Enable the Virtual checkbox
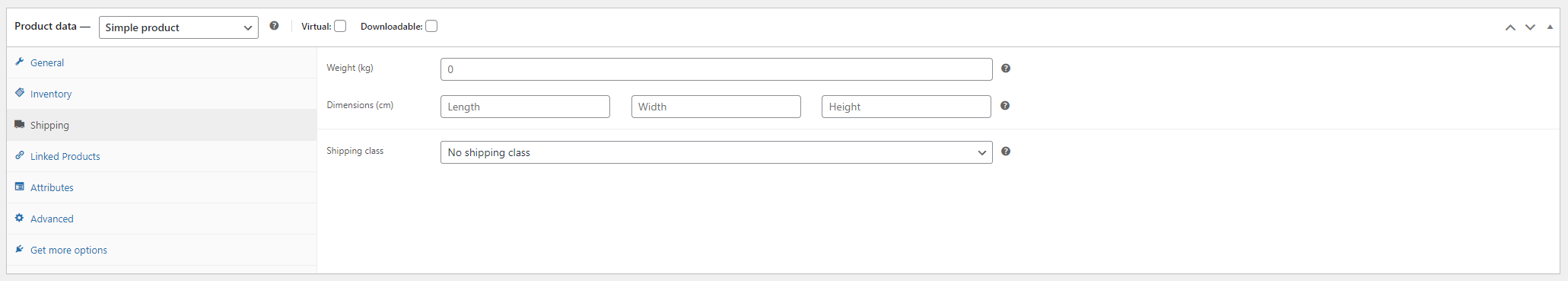Viewport: 1568px width, 281px height. pyautogui.click(x=340, y=26)
